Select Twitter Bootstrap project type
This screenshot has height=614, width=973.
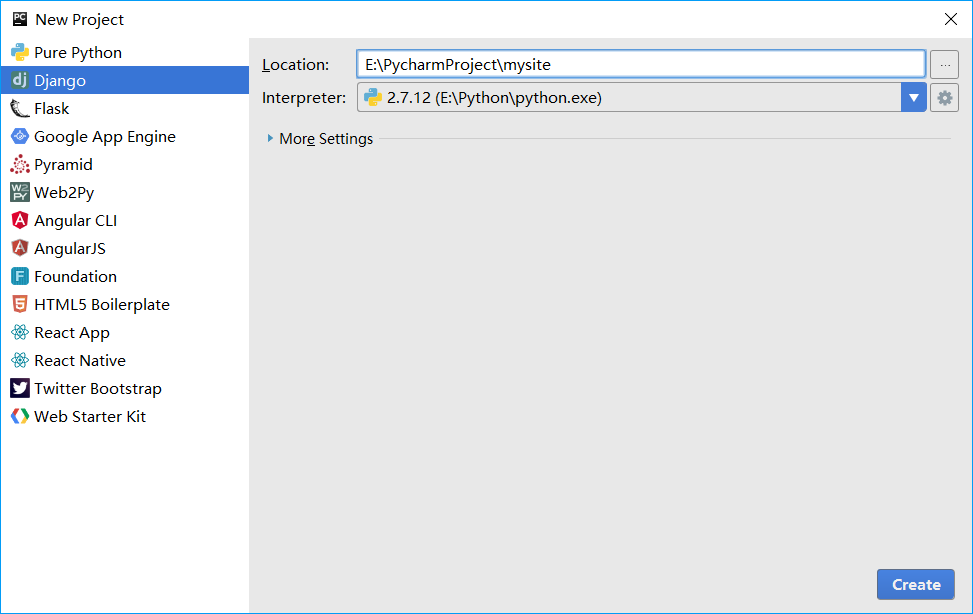pos(125,389)
